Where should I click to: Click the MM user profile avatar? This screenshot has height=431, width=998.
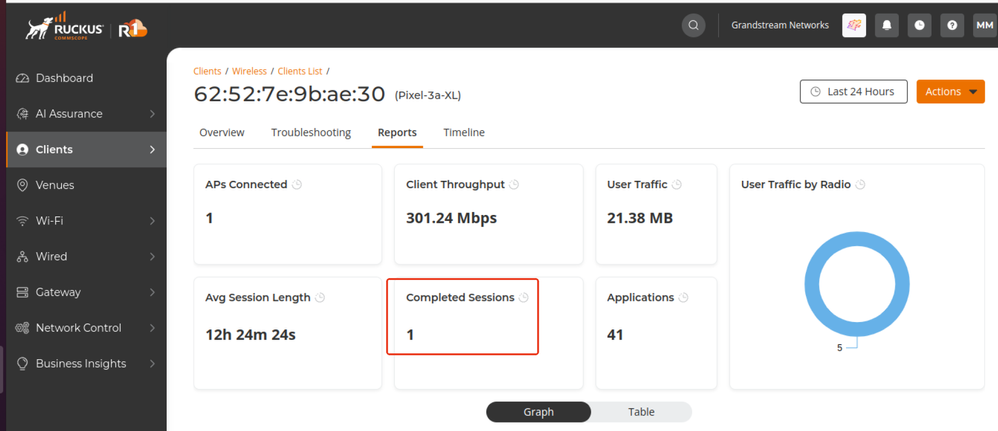click(x=984, y=26)
